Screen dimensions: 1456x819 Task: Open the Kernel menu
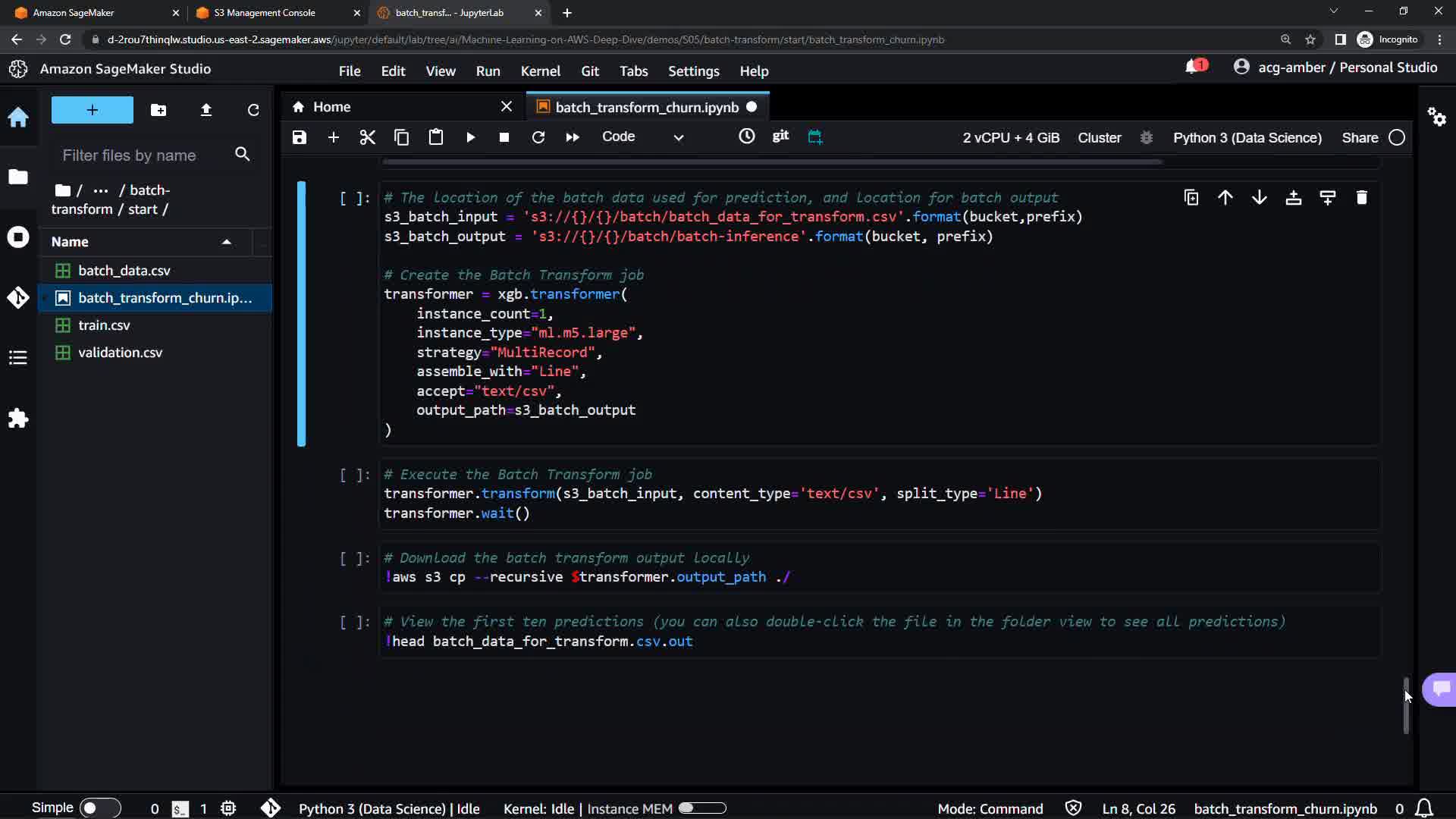(540, 71)
